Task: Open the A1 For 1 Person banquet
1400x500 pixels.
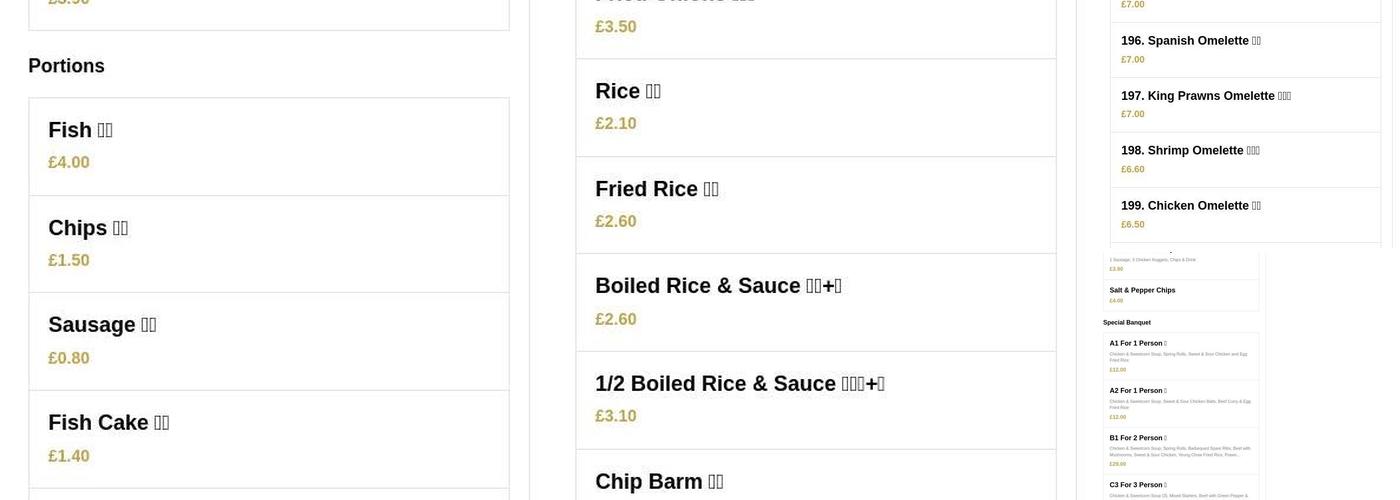Action: point(1181,356)
